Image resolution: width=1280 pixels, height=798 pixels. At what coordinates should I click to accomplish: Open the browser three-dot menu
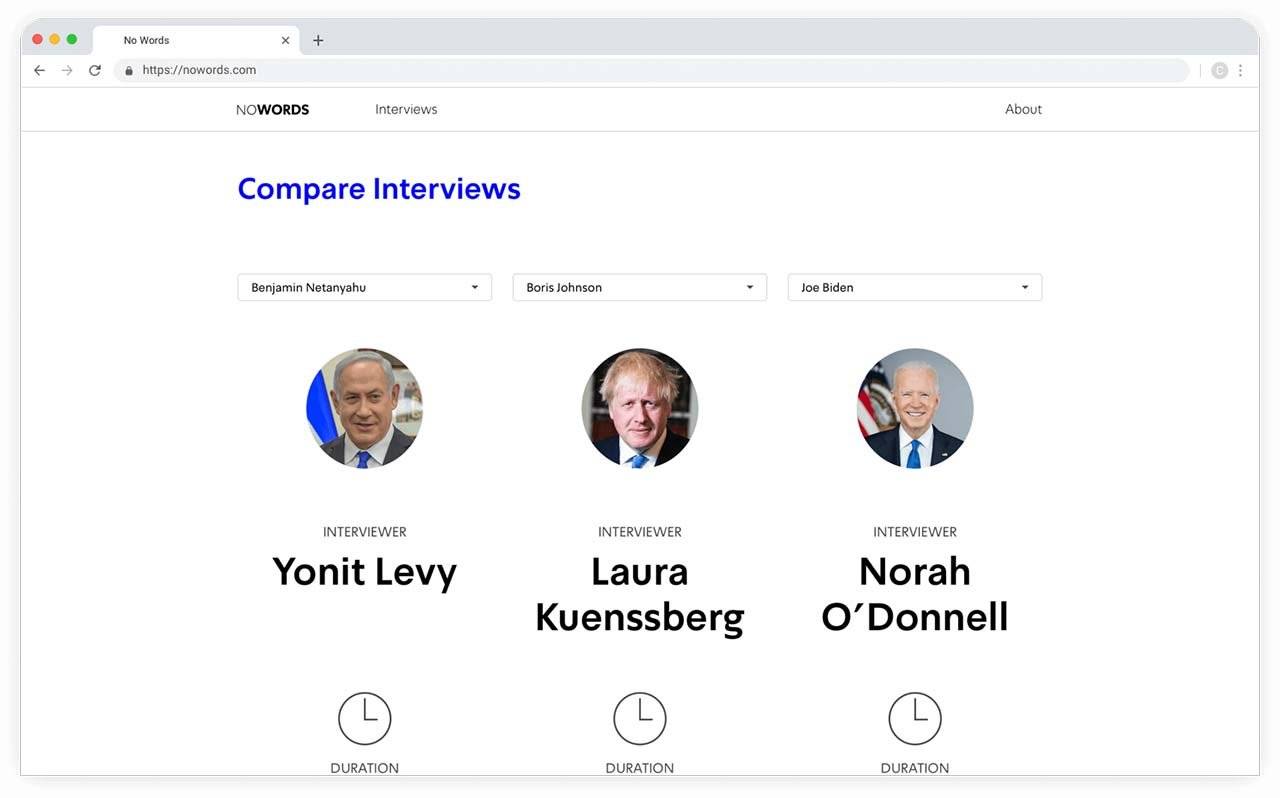[x=1241, y=70]
